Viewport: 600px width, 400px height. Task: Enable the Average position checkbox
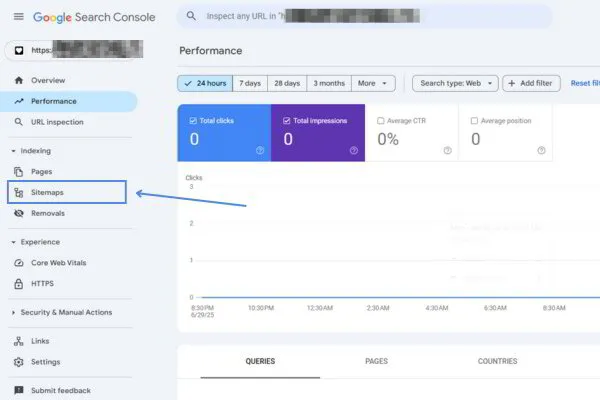coord(475,121)
